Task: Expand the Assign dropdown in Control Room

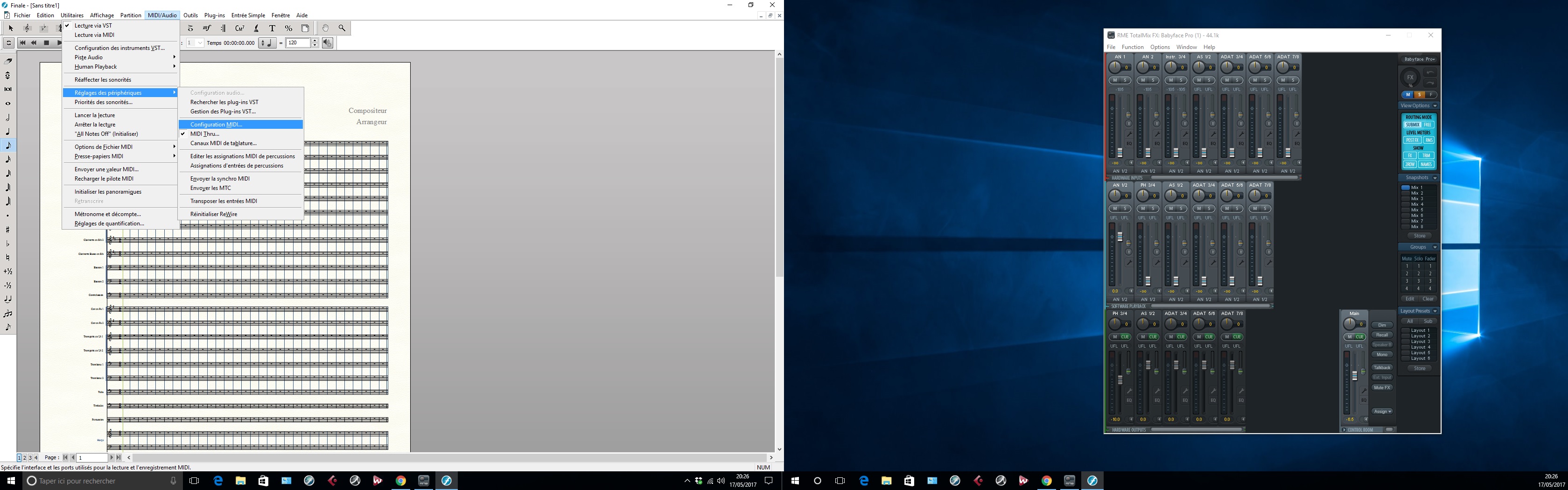Action: (x=1382, y=412)
